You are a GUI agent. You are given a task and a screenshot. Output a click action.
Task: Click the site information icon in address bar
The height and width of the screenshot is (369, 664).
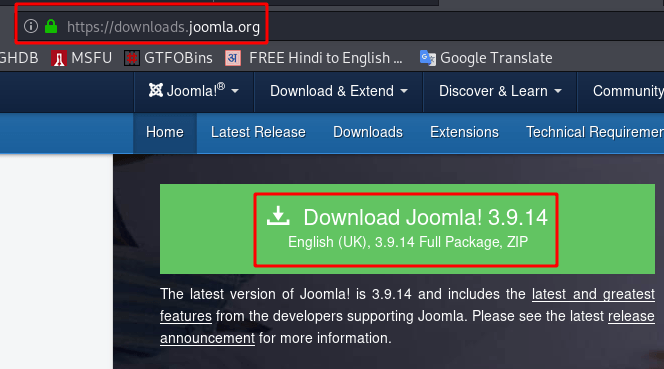coord(30,26)
